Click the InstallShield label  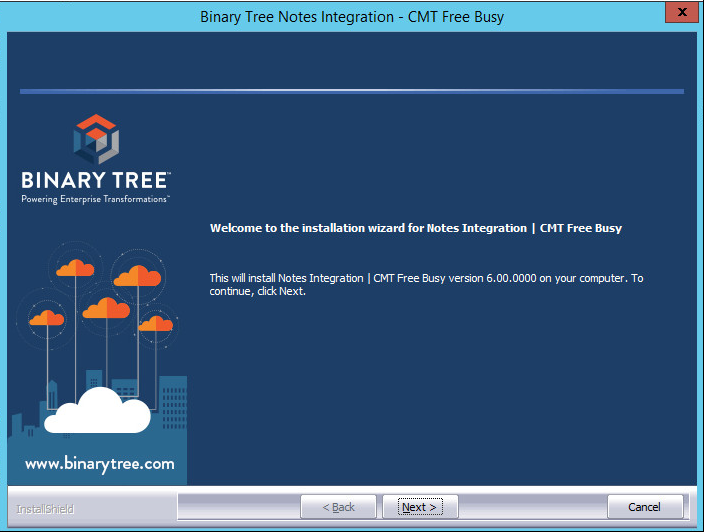click(x=45, y=509)
